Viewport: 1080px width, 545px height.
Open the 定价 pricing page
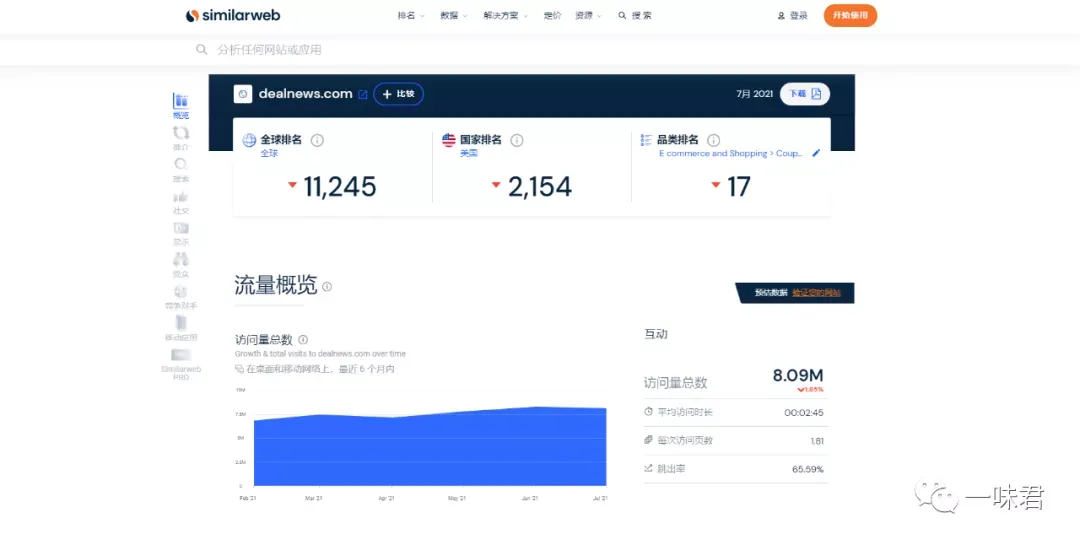552,15
